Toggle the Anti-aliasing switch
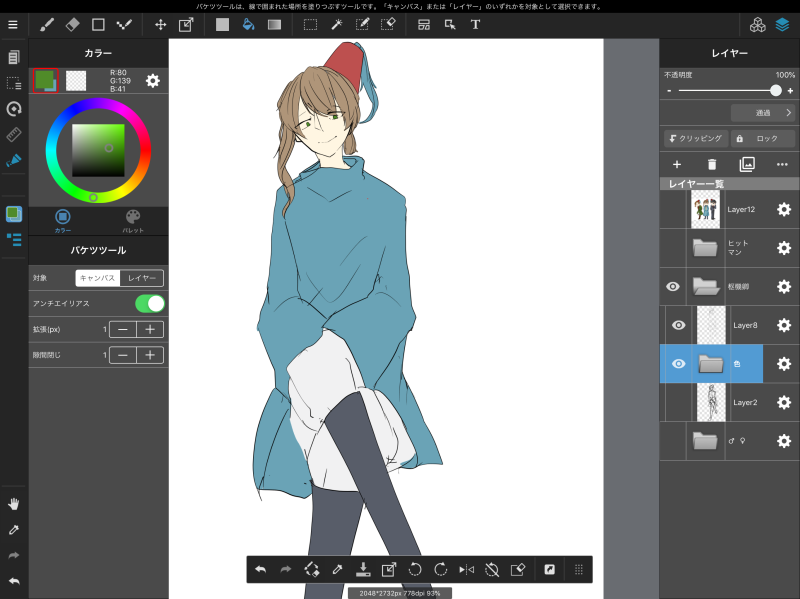Screen dimensions: 800x599 point(149,304)
